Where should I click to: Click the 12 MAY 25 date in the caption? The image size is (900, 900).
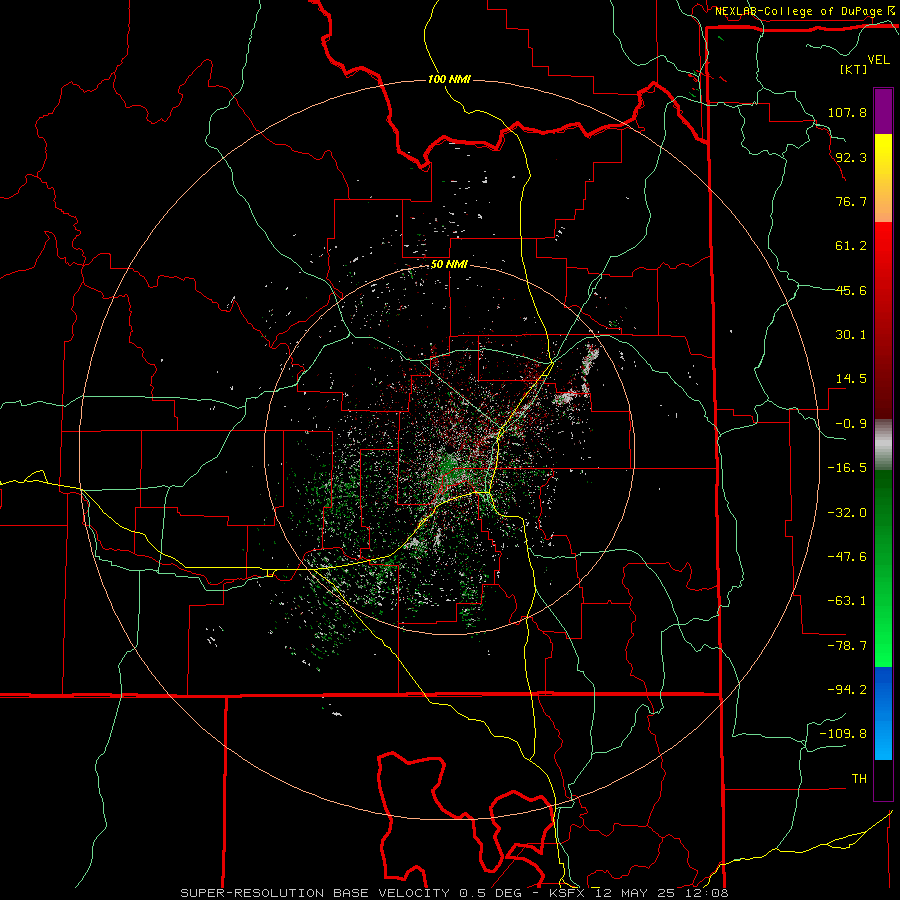pyautogui.click(x=634, y=893)
